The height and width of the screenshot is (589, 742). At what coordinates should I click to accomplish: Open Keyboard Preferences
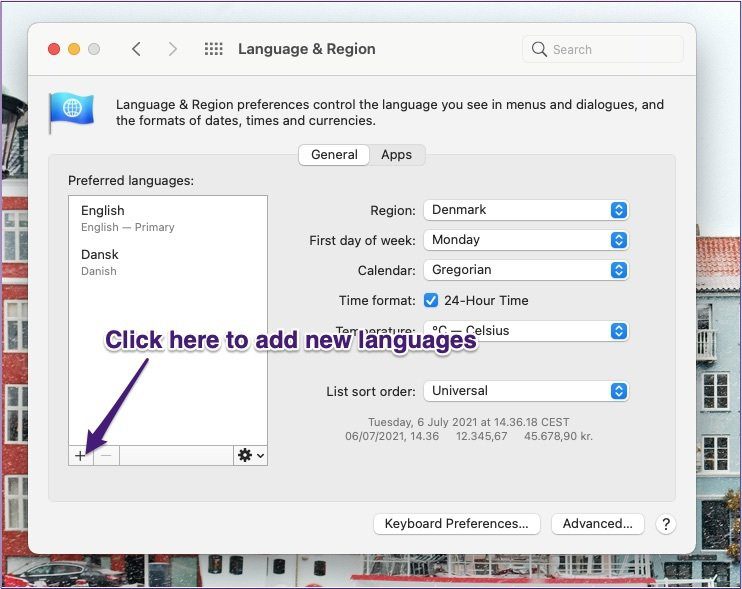pos(457,524)
